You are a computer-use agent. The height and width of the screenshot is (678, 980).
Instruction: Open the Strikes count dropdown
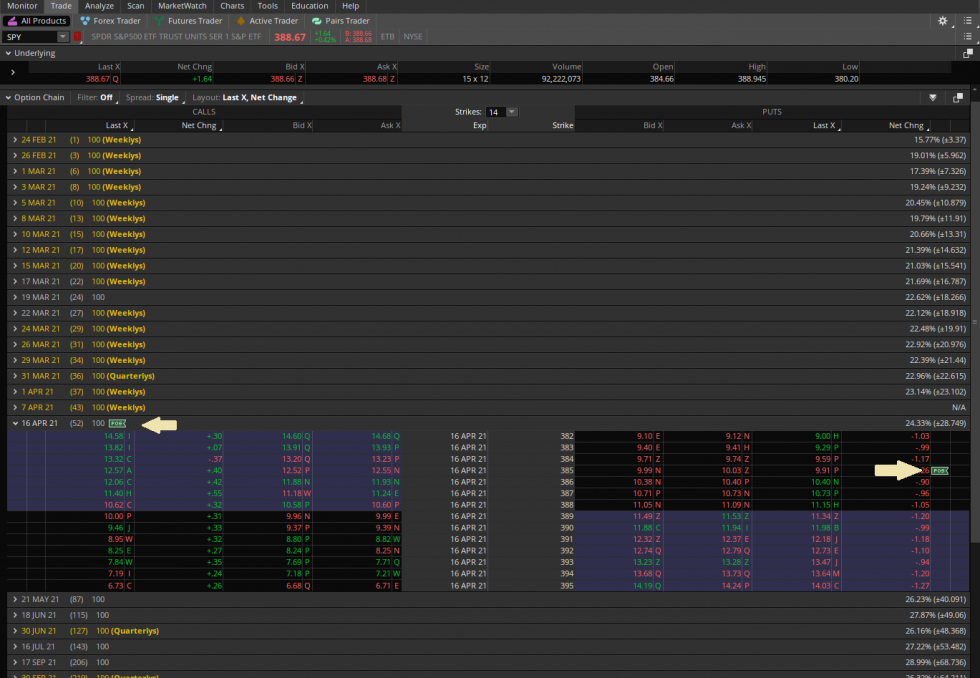[510, 111]
